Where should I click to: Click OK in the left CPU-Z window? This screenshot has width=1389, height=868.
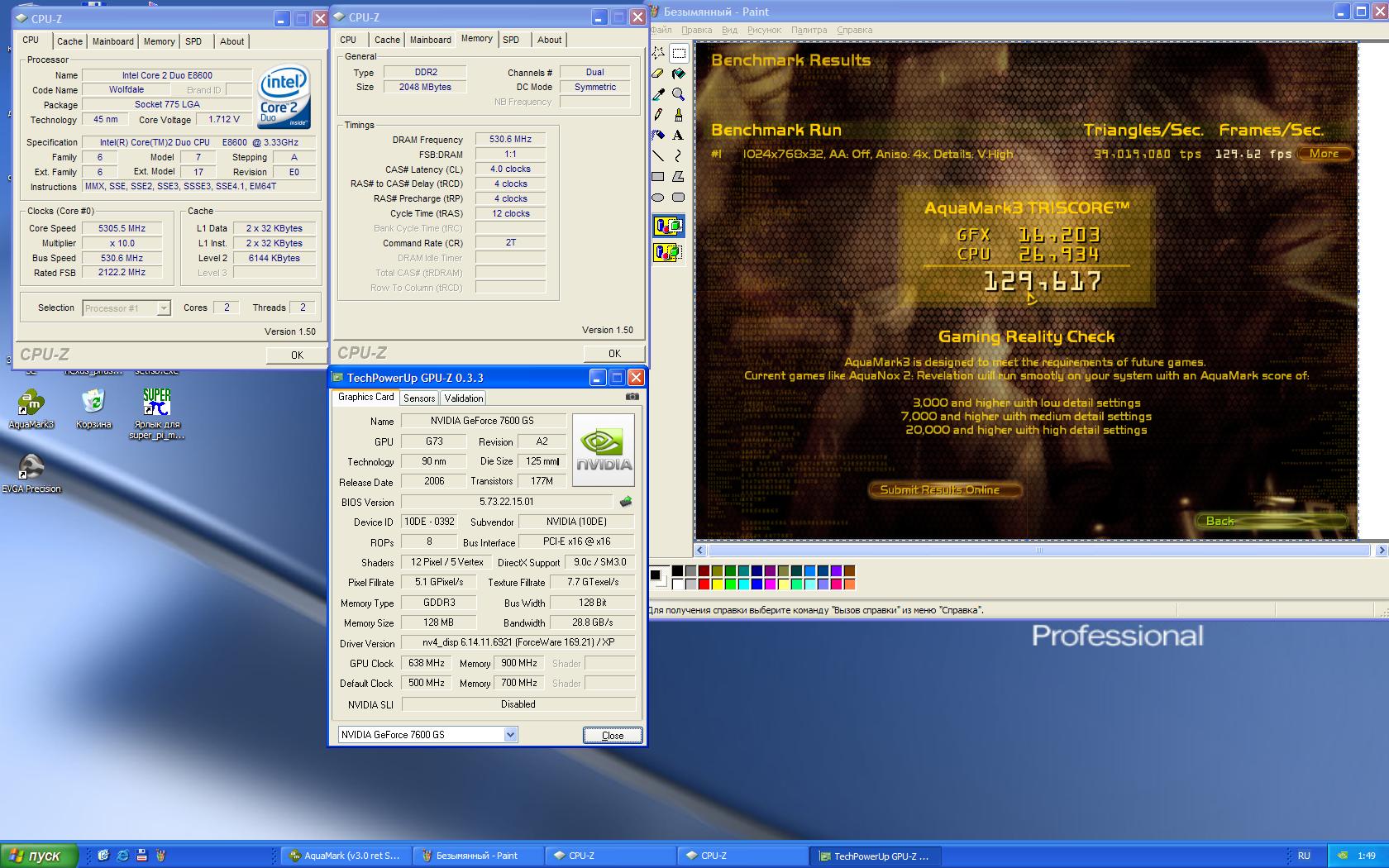click(297, 355)
